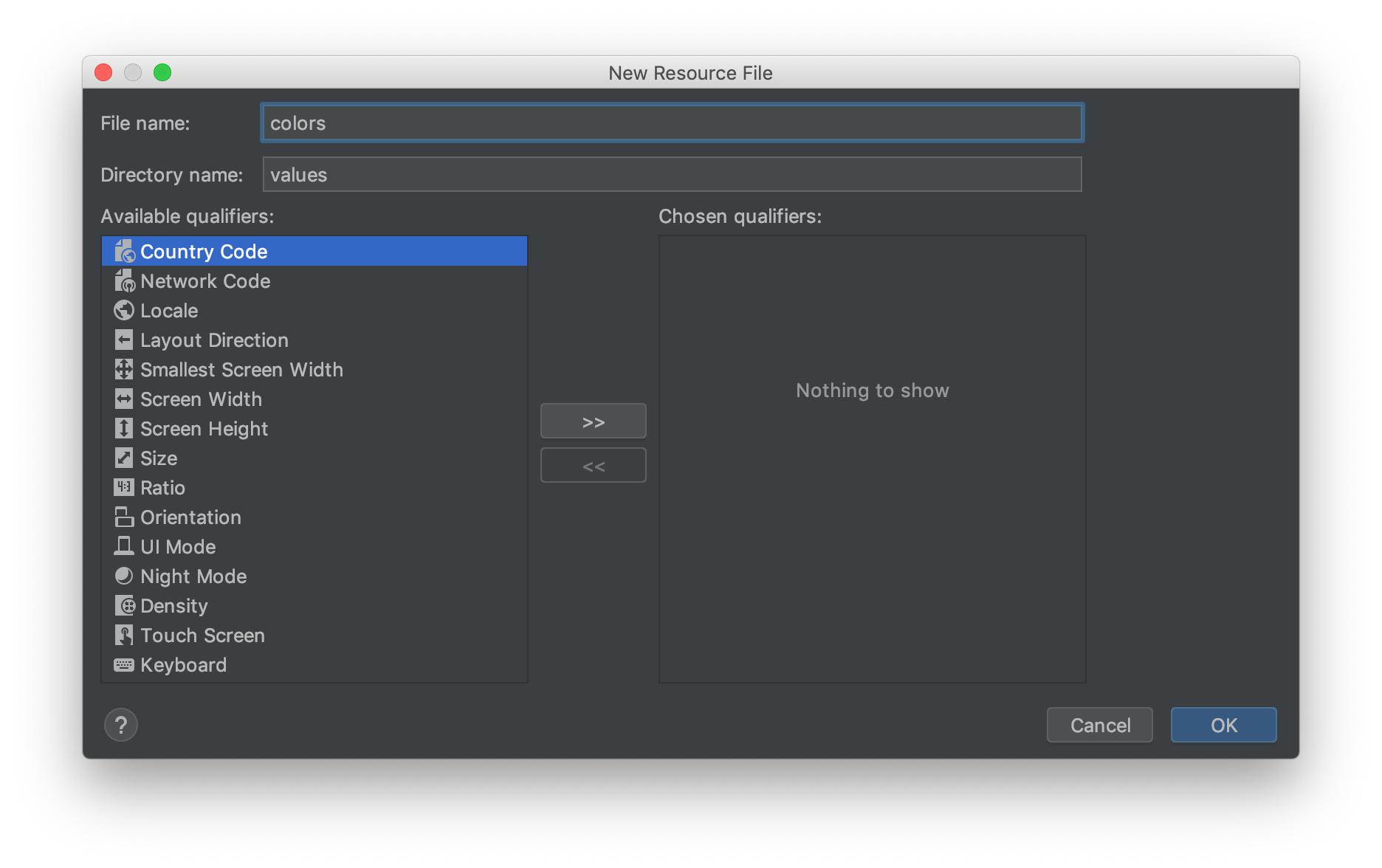Screen dimensions: 1382x868
Task: Select the Country Code qualifier
Action: point(314,251)
